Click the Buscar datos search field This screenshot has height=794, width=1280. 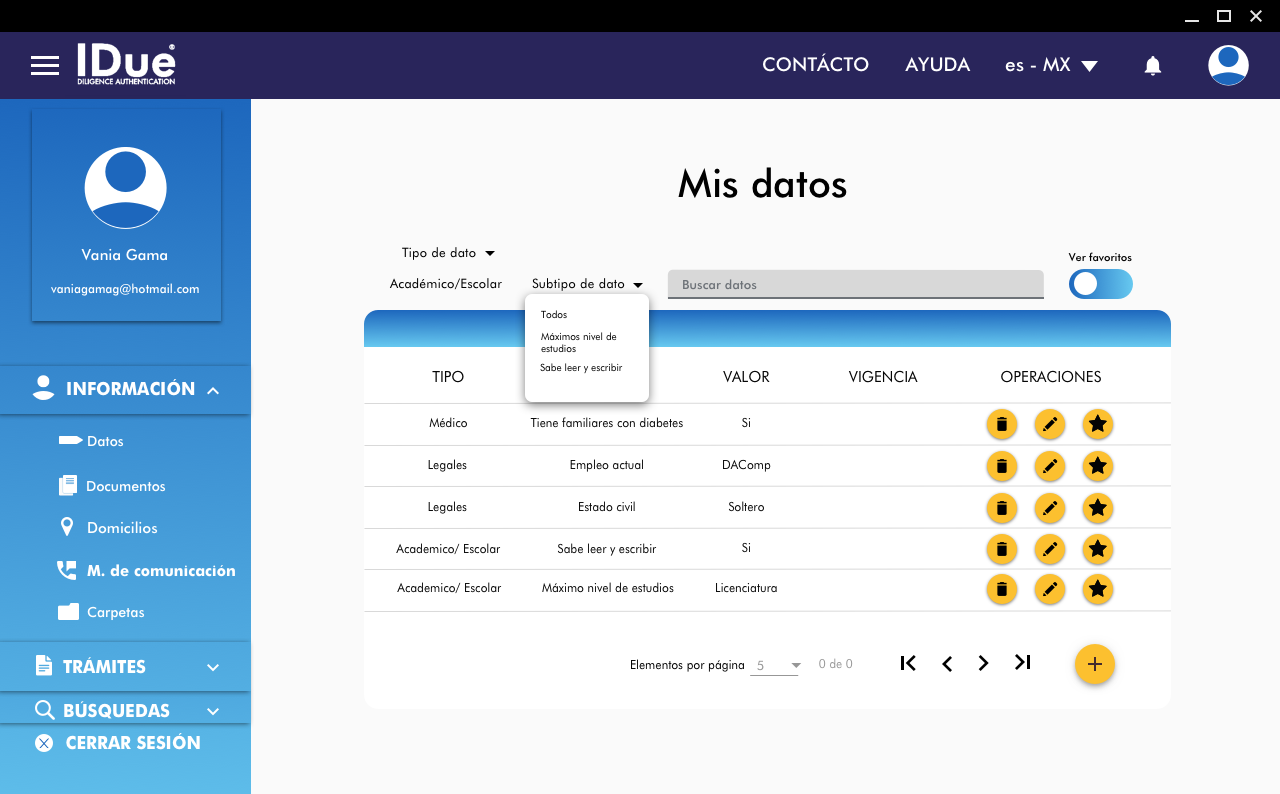(855, 285)
